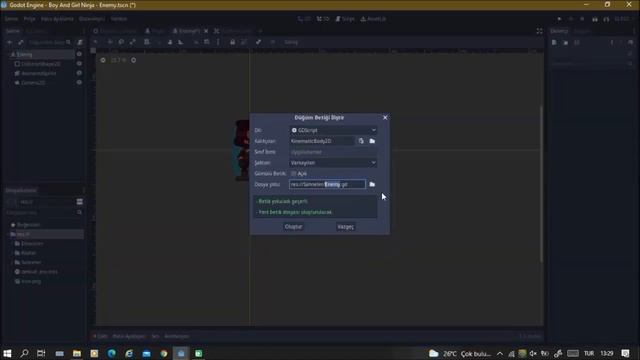
Task: Open the Hata Ayıklayıcı bottom panel
Action: (x=129, y=336)
